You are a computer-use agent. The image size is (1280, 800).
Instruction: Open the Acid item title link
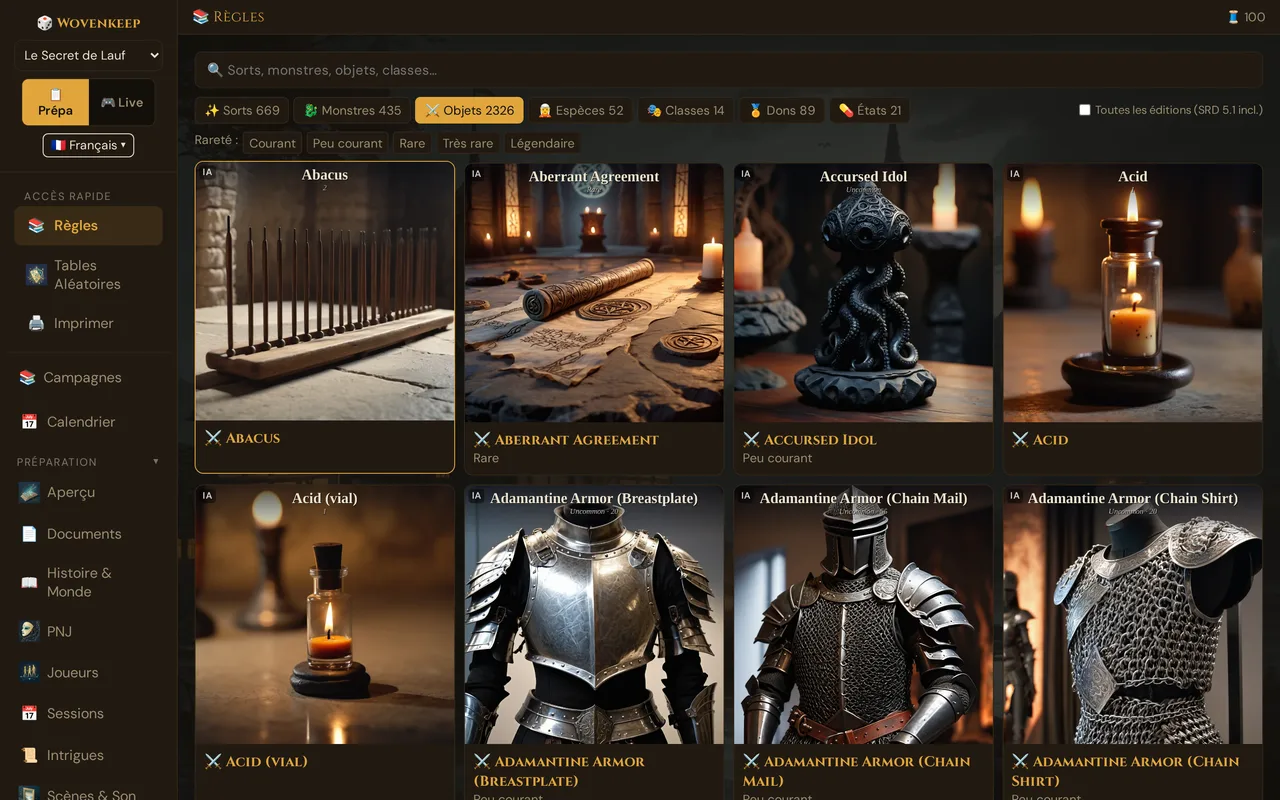1051,439
